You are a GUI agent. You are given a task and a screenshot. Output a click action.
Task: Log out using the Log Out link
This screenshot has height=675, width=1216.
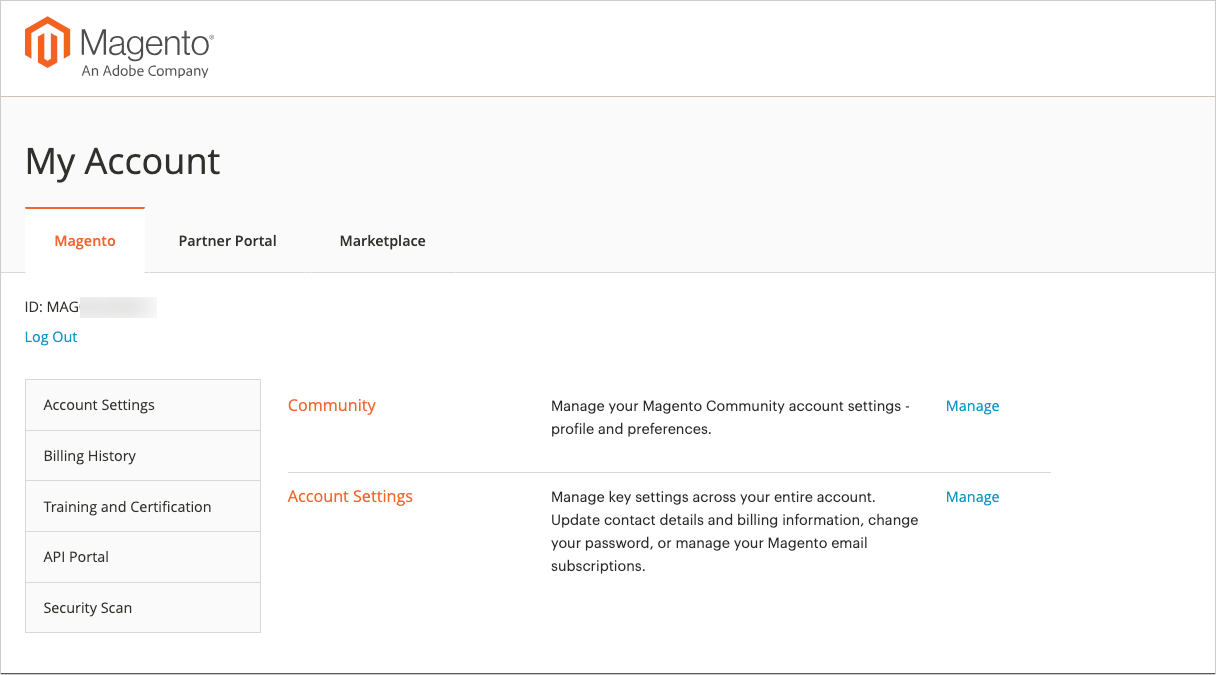(x=51, y=337)
